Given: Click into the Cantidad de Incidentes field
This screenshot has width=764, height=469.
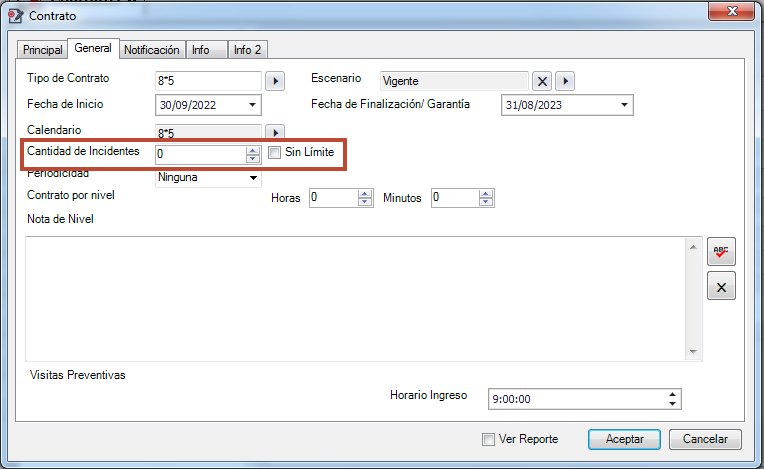Looking at the screenshot, I should click(201, 154).
